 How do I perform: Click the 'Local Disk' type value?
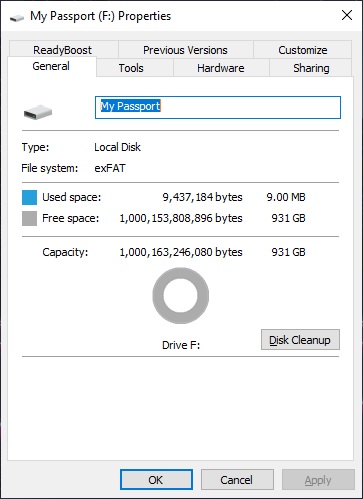coord(117,147)
